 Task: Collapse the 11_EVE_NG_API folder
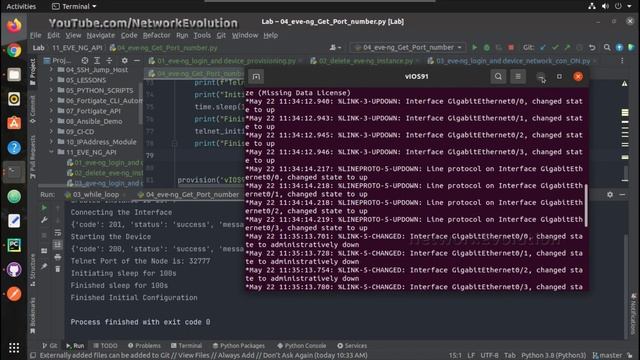tap(51, 152)
